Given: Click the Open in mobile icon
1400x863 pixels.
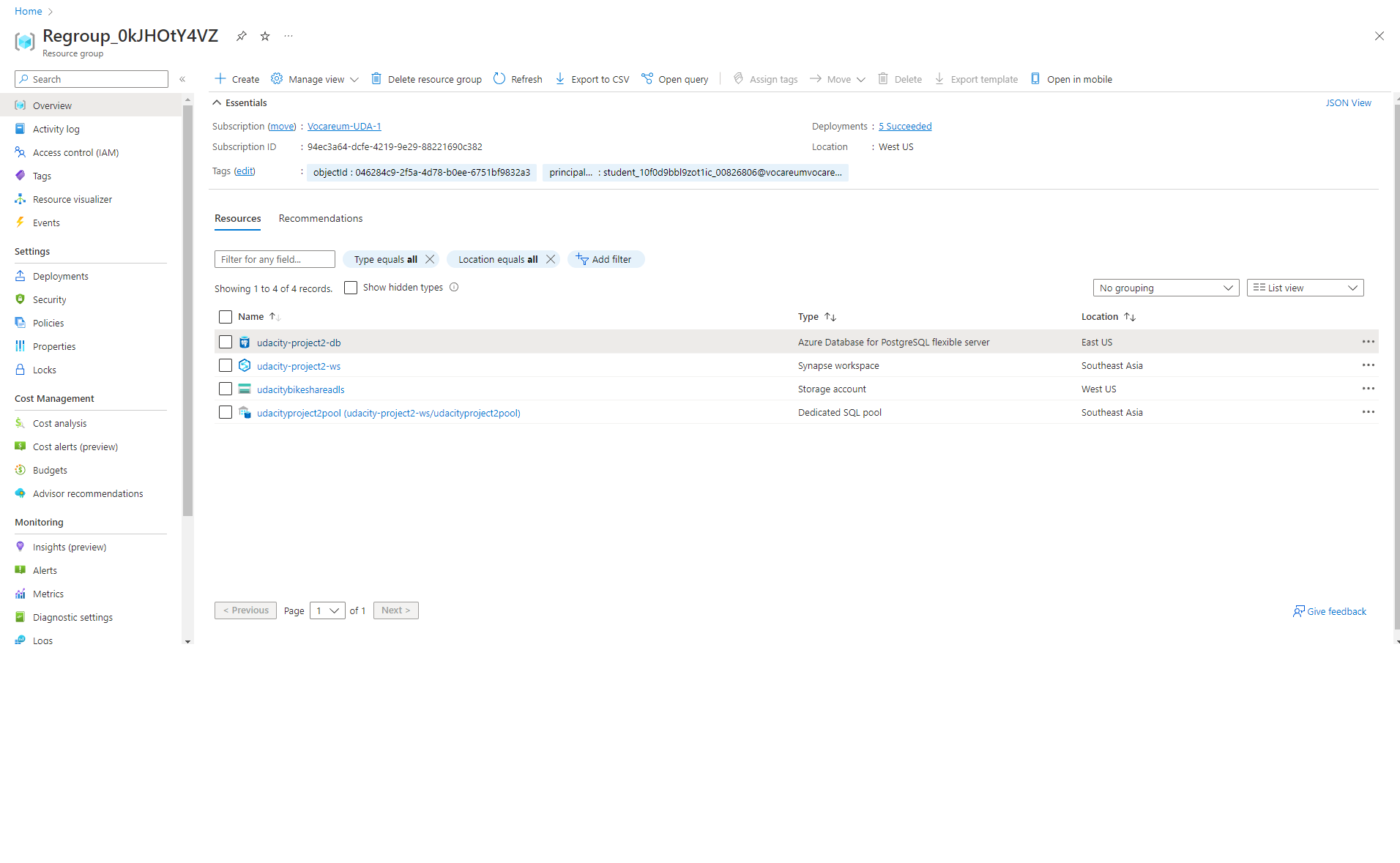Looking at the screenshot, I should [x=1035, y=78].
